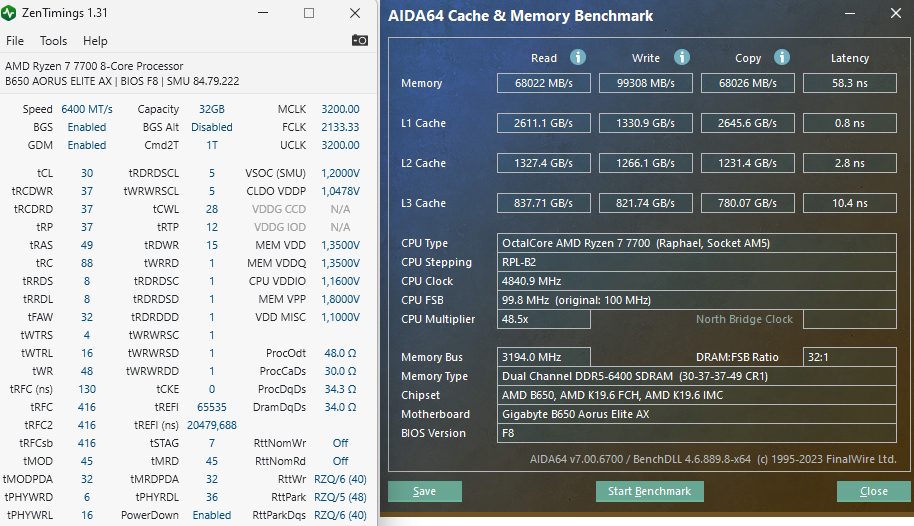This screenshot has width=914, height=526.
Task: Click Memory Write value 99308 MB/s
Action: 646,83
